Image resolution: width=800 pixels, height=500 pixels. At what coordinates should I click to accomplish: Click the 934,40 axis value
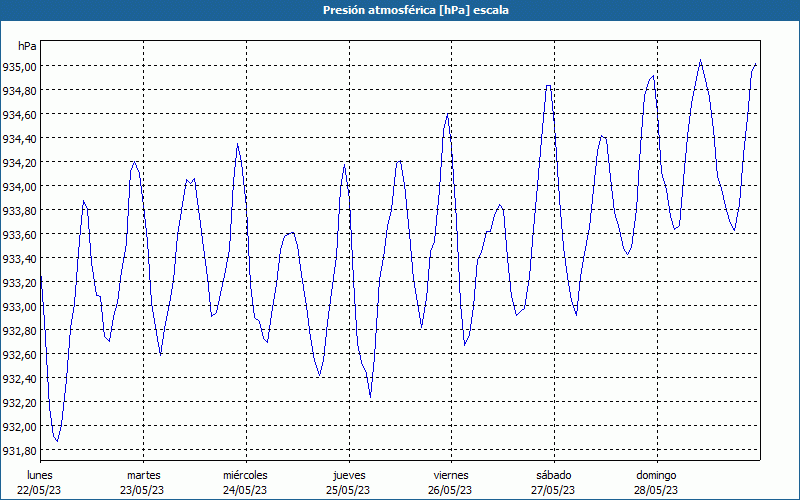19,138
